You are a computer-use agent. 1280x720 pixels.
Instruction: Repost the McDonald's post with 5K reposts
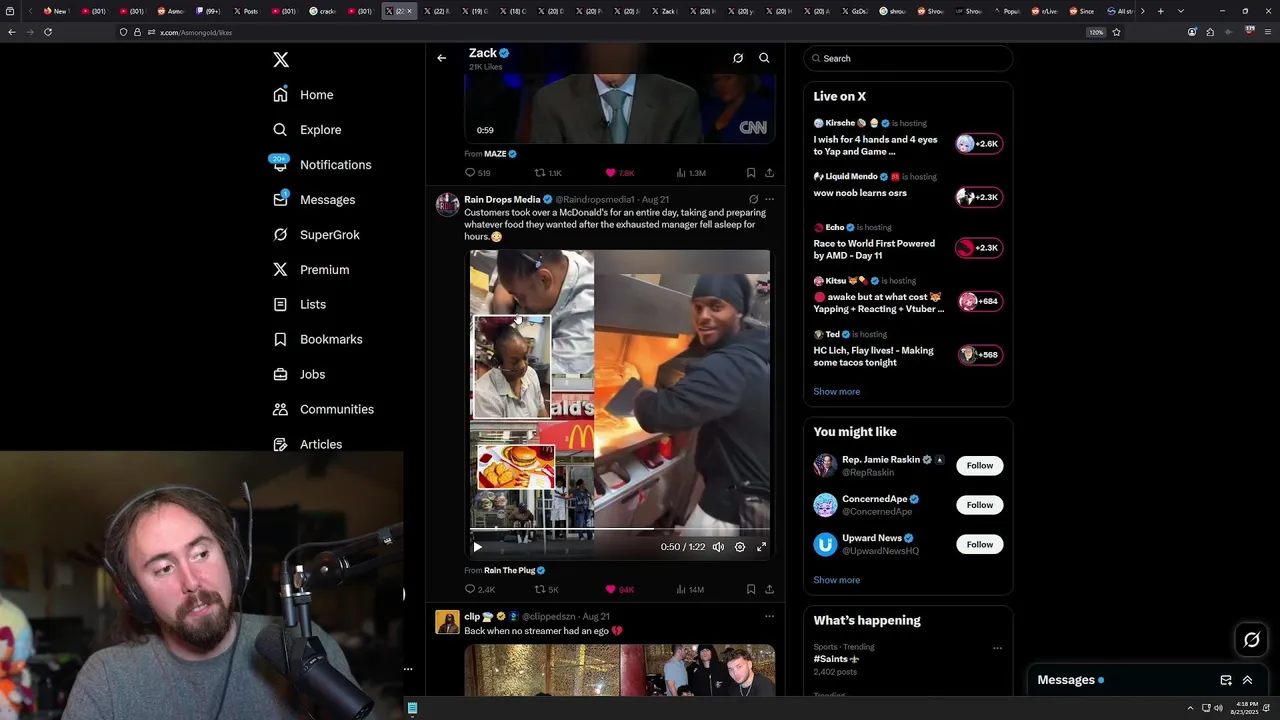click(546, 590)
